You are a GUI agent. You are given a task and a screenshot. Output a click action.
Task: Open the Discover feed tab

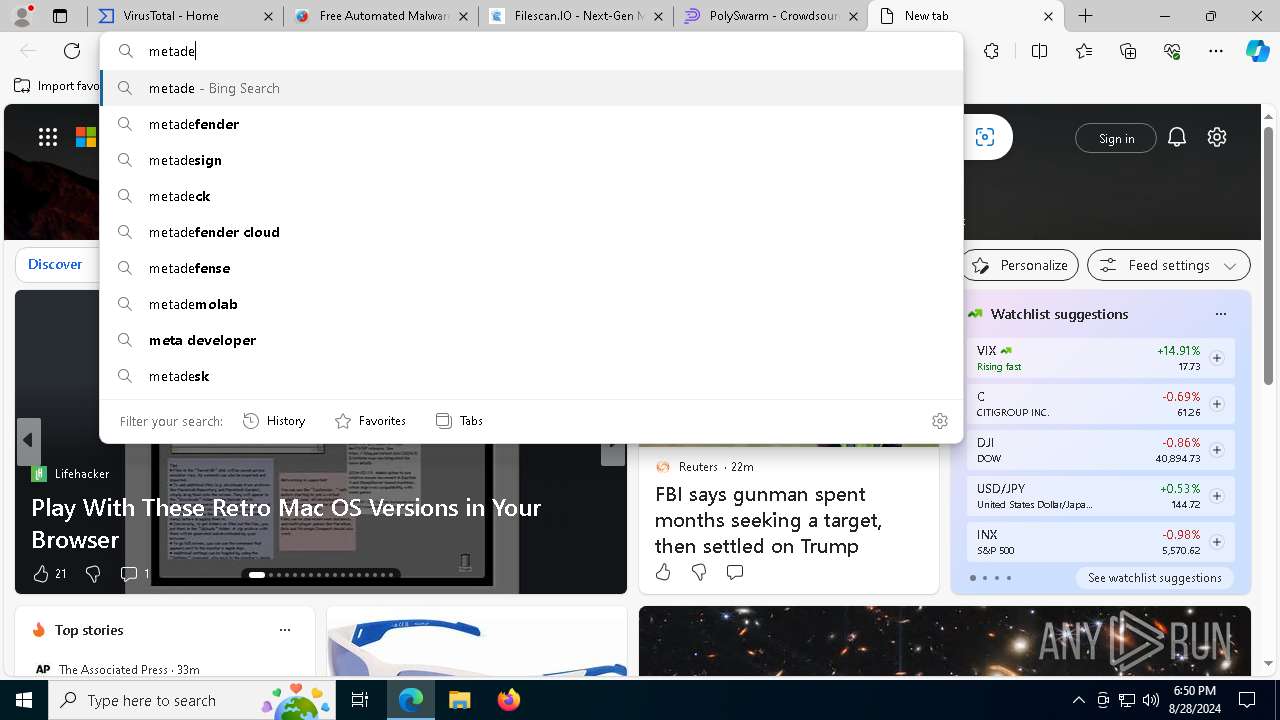click(55, 265)
